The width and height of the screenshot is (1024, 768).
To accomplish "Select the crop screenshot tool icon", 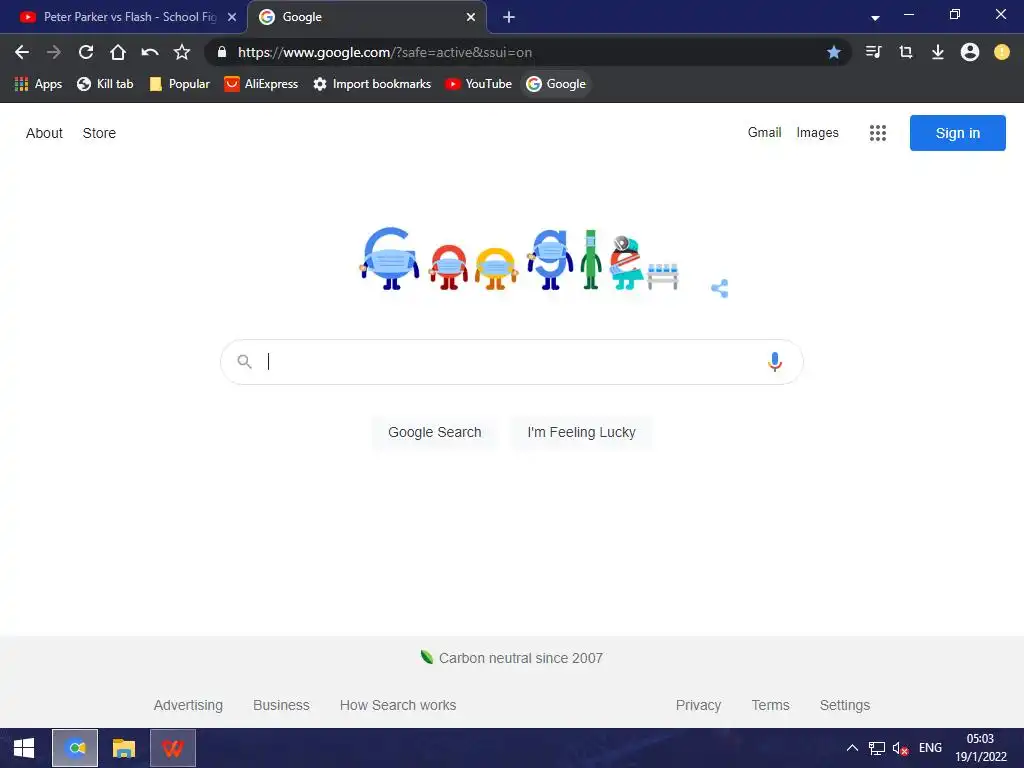I will pos(905,52).
